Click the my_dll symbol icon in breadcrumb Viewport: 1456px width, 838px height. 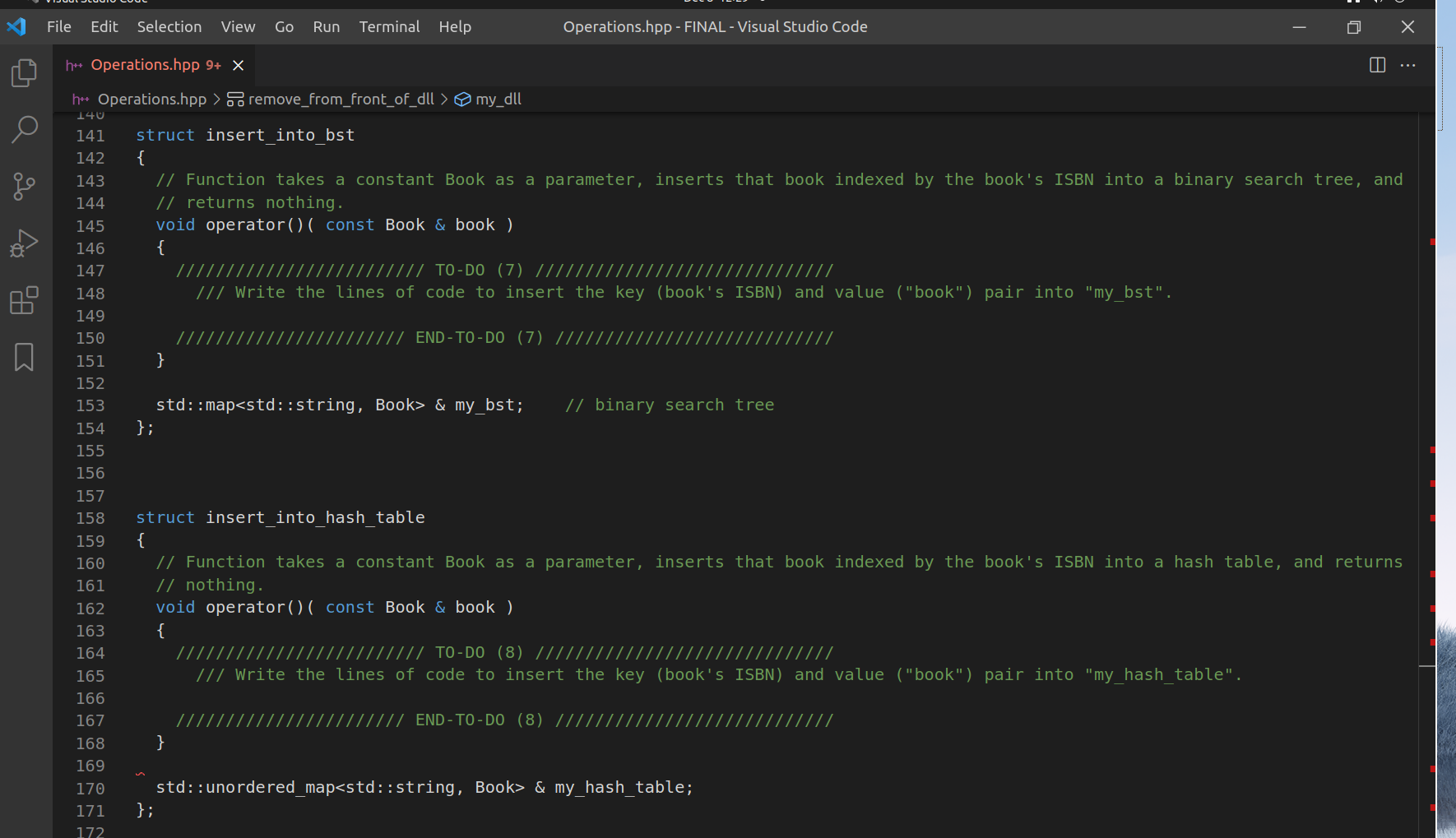click(x=463, y=100)
